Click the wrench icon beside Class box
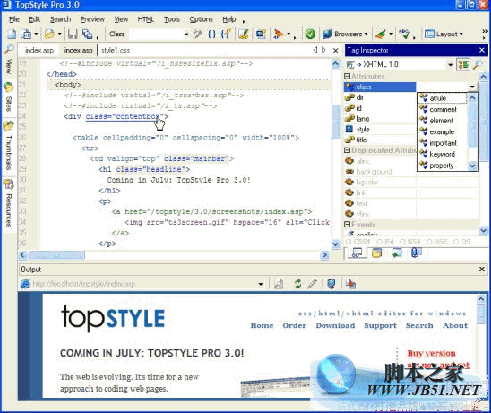491x413 pixels. [x=198, y=34]
